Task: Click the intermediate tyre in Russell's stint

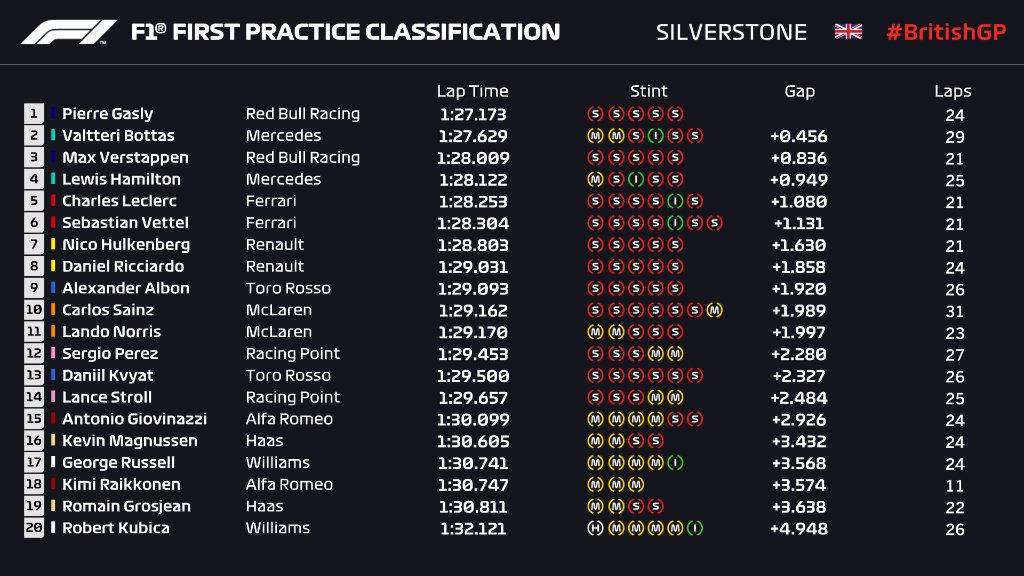Action: point(675,463)
